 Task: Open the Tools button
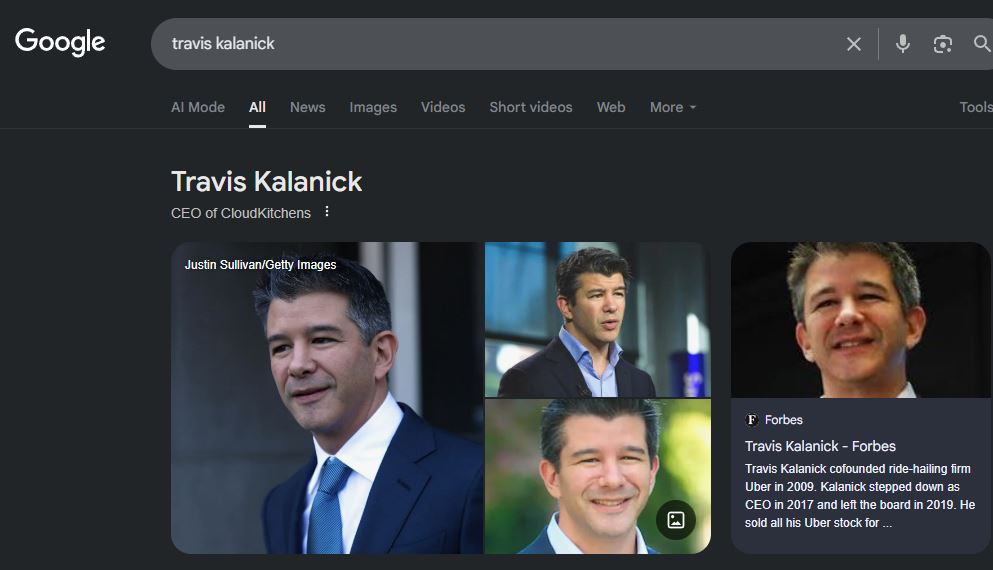pyautogui.click(x=976, y=107)
